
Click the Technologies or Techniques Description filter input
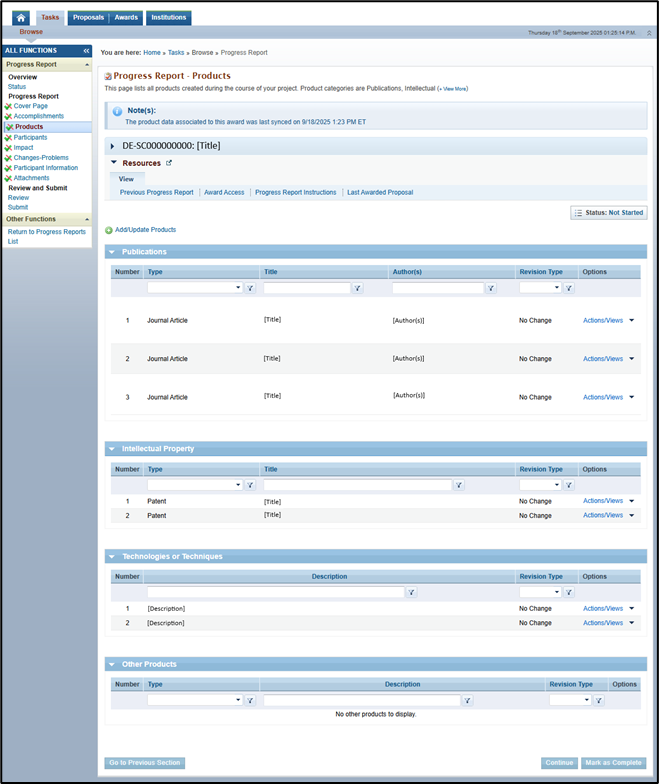pyautogui.click(x=275, y=592)
